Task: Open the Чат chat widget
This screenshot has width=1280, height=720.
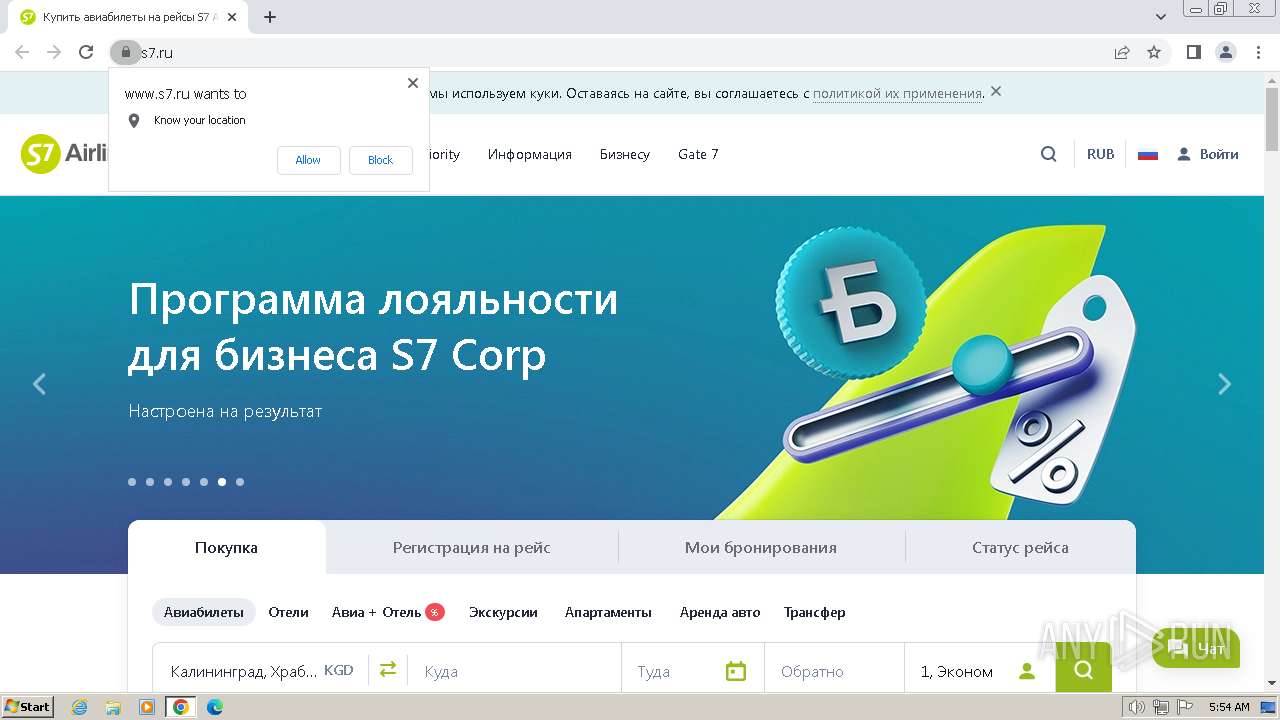Action: click(1196, 649)
